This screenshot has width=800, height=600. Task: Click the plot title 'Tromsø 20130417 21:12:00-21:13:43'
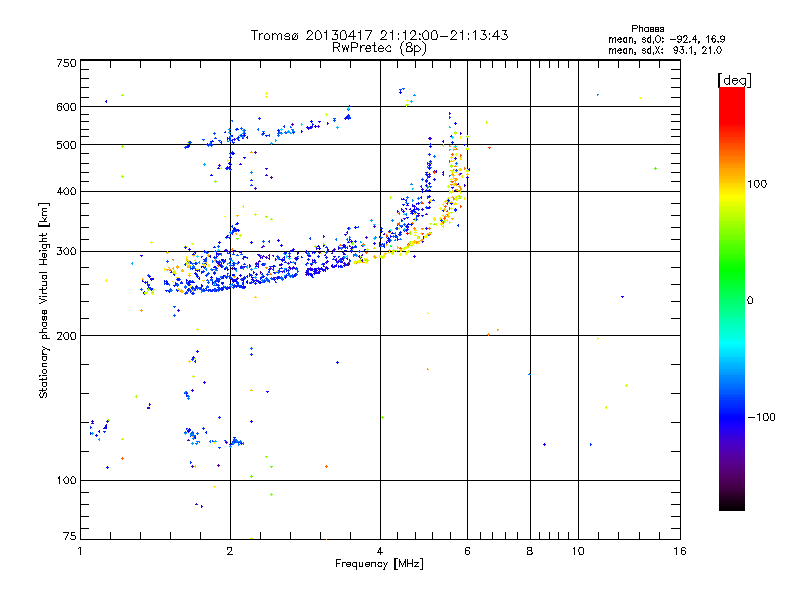[379, 35]
